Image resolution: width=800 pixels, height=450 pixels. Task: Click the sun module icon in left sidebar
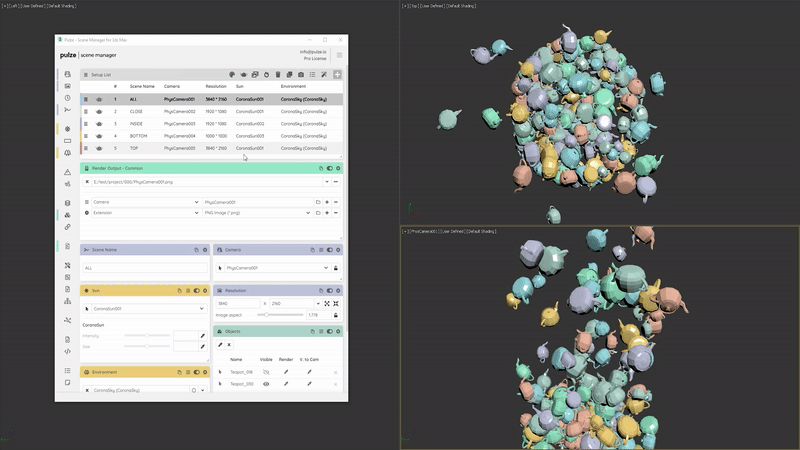click(67, 129)
